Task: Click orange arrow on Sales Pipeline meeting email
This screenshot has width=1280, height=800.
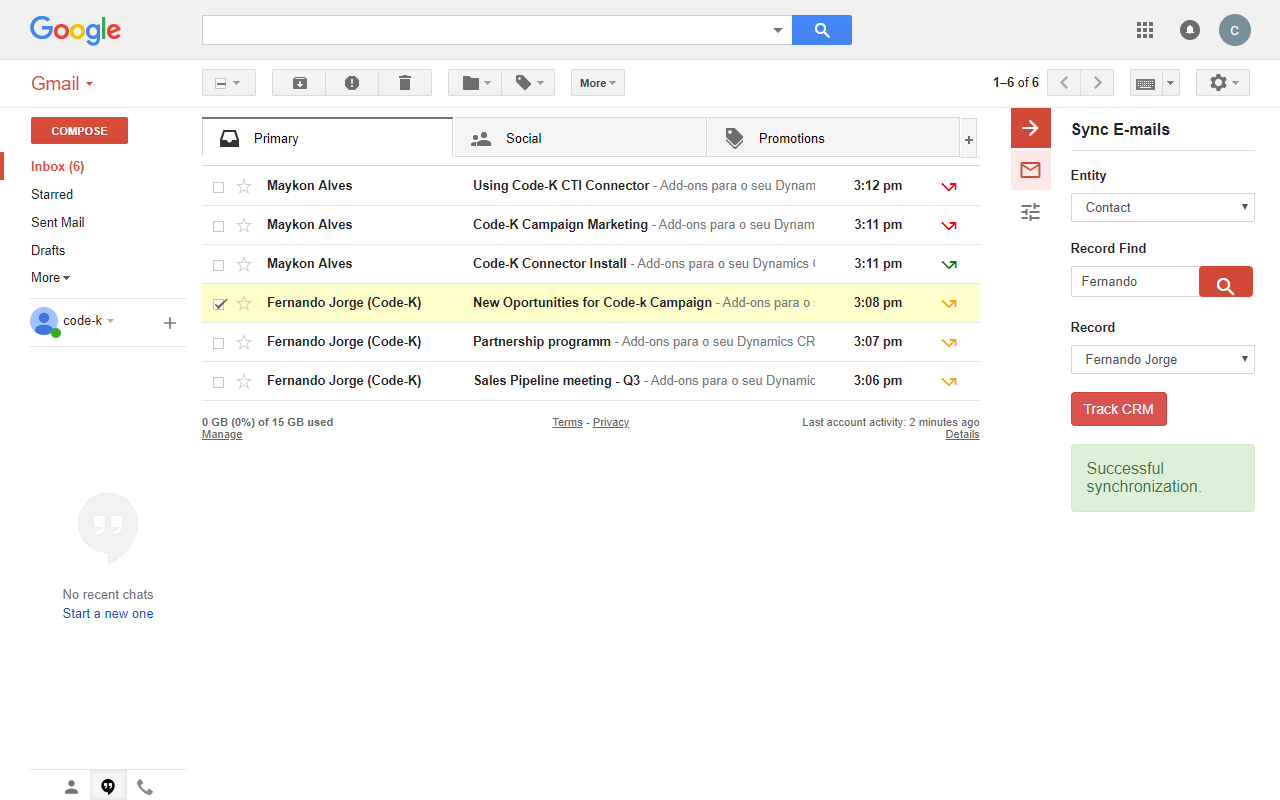Action: 949,381
